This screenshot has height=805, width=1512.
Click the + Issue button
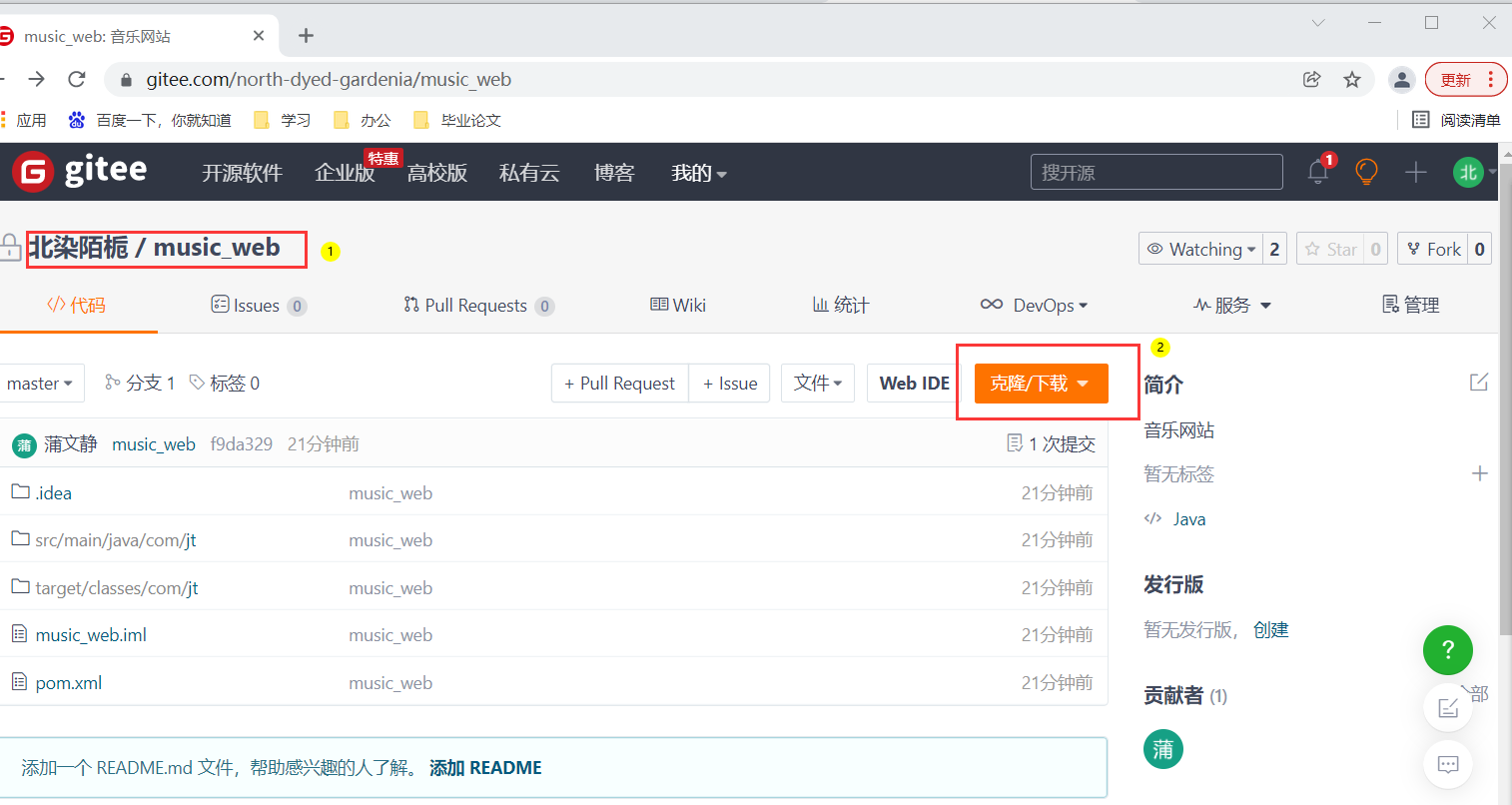pos(730,384)
